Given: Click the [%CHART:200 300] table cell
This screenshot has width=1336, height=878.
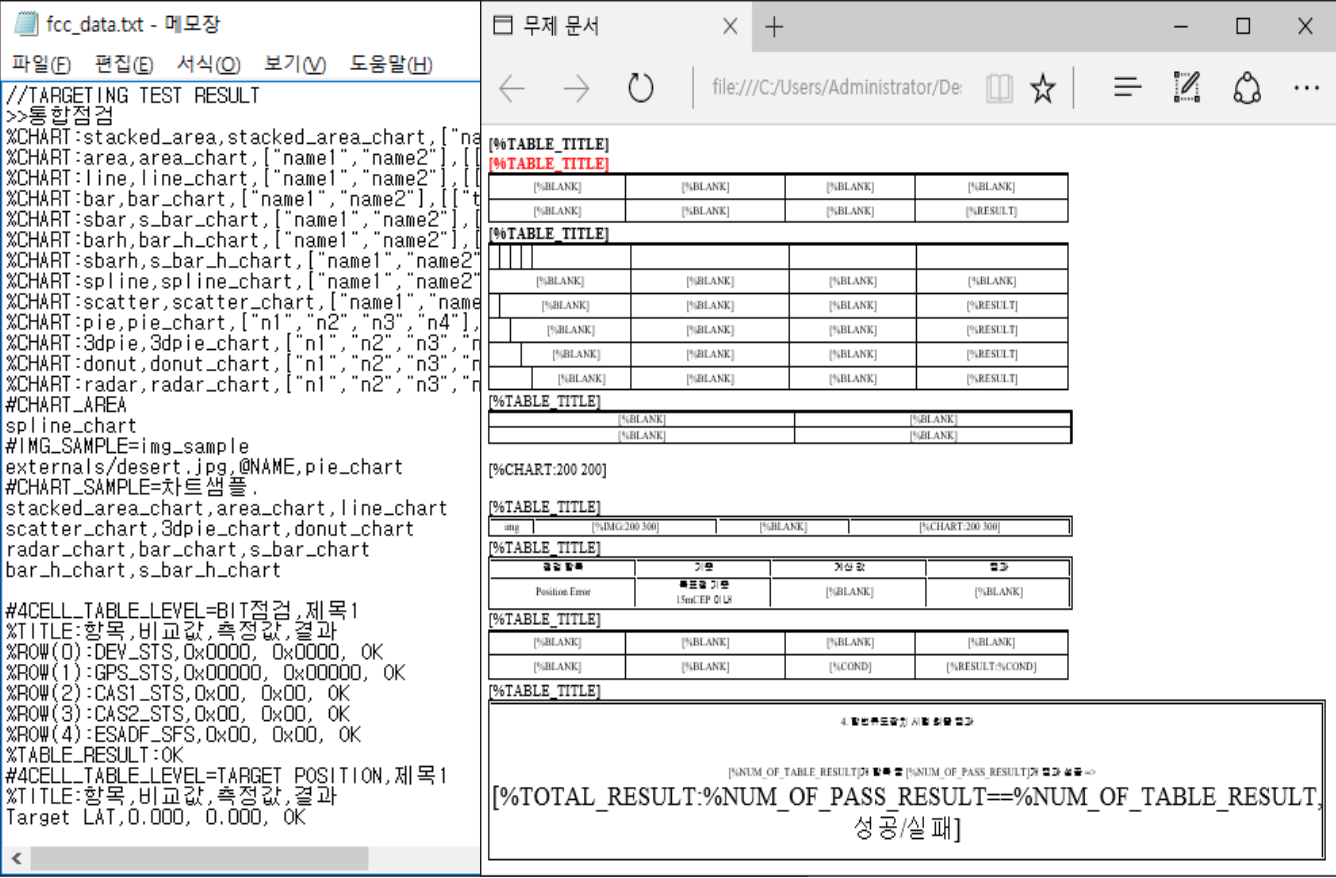Looking at the screenshot, I should tap(959, 527).
